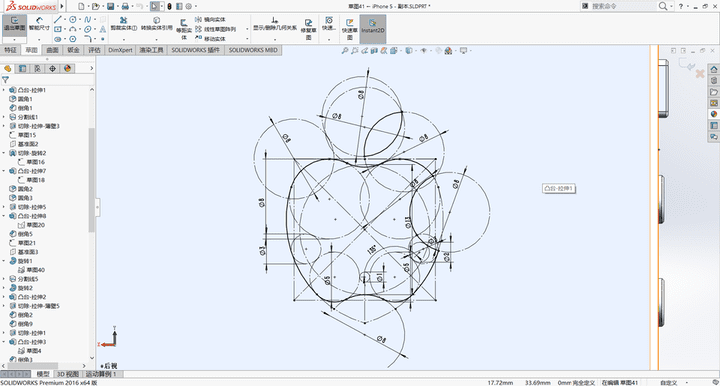
Task: Select 草图40 in the feature tree
Action: 31,270
